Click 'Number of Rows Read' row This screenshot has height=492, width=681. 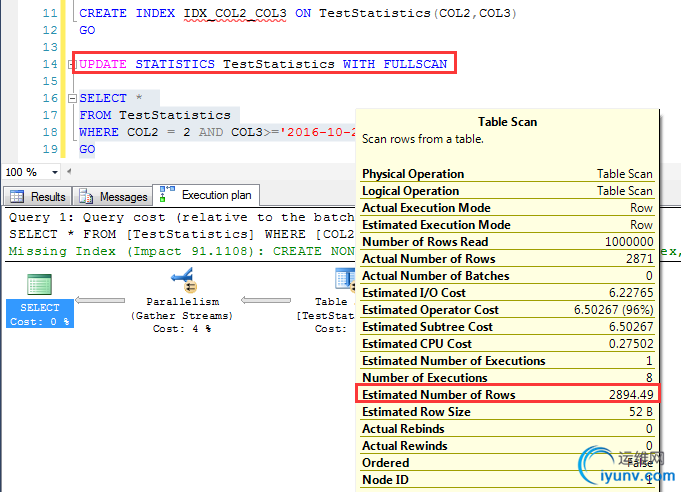507,242
